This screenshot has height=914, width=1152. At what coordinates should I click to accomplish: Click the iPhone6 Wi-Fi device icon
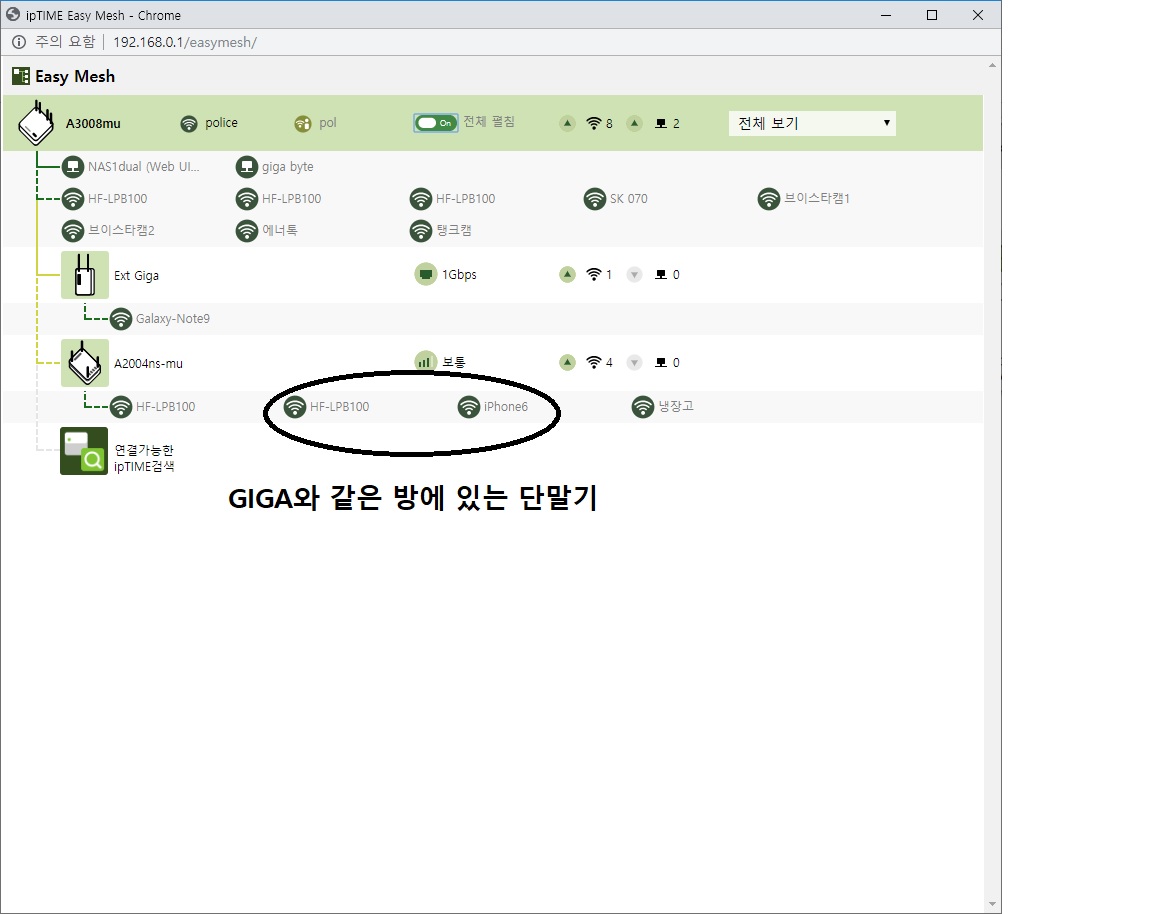click(469, 406)
